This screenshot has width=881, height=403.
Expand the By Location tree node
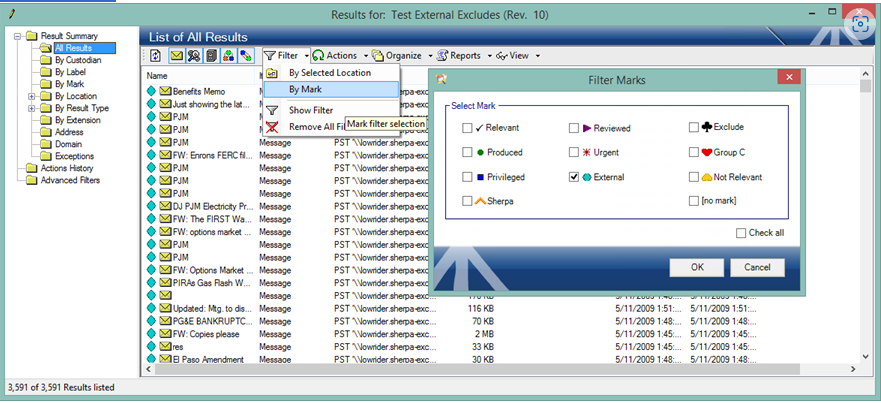[x=32, y=97]
